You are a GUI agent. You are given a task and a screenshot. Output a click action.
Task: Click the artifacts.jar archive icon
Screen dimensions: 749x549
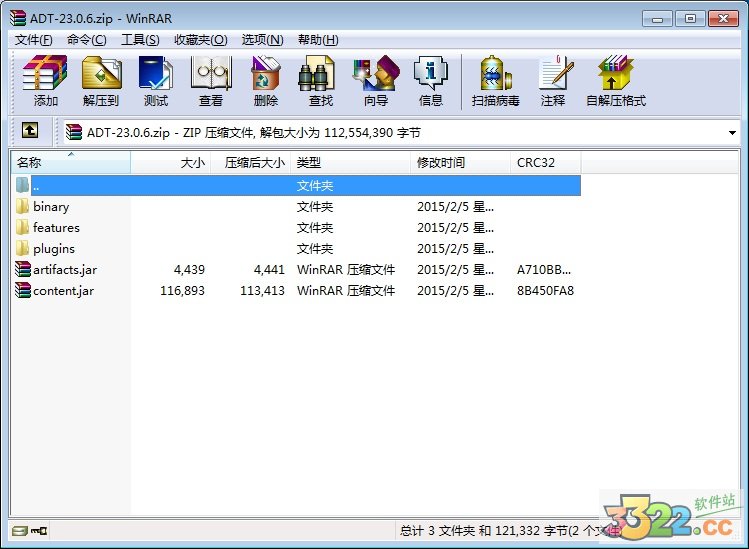[22, 269]
